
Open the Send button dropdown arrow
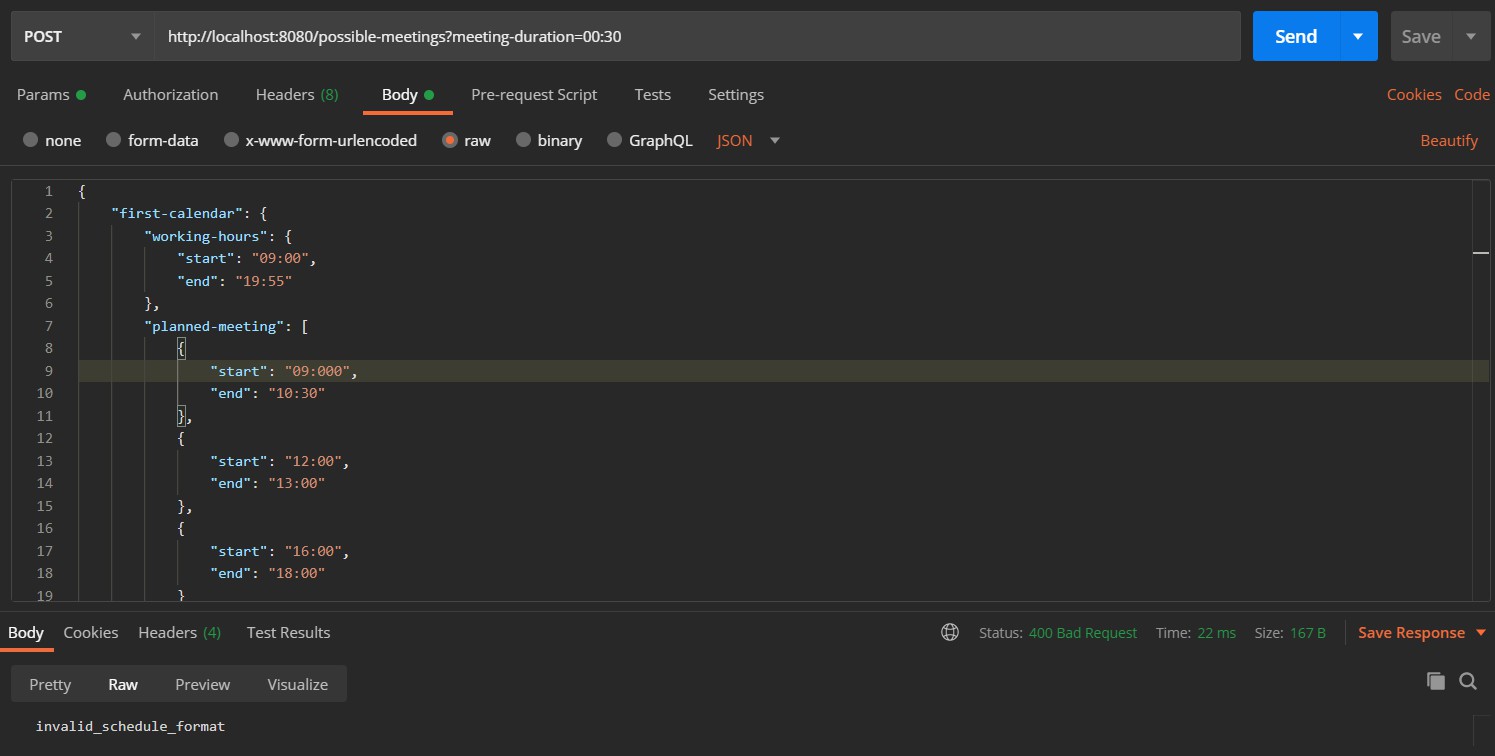[x=1358, y=36]
